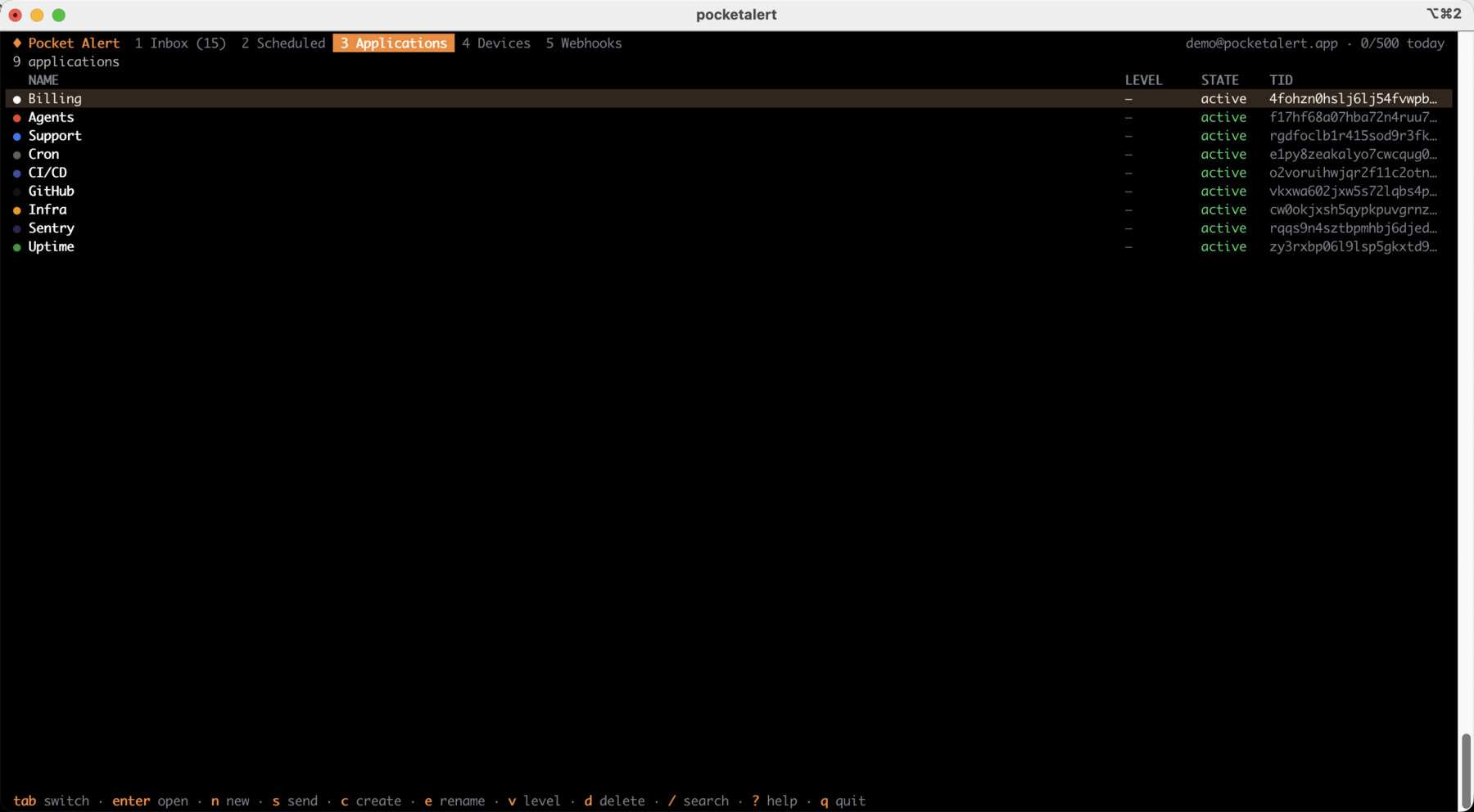Viewport: 1474px width, 812px height.
Task: Click the active state in Agents row
Action: coord(1223,118)
